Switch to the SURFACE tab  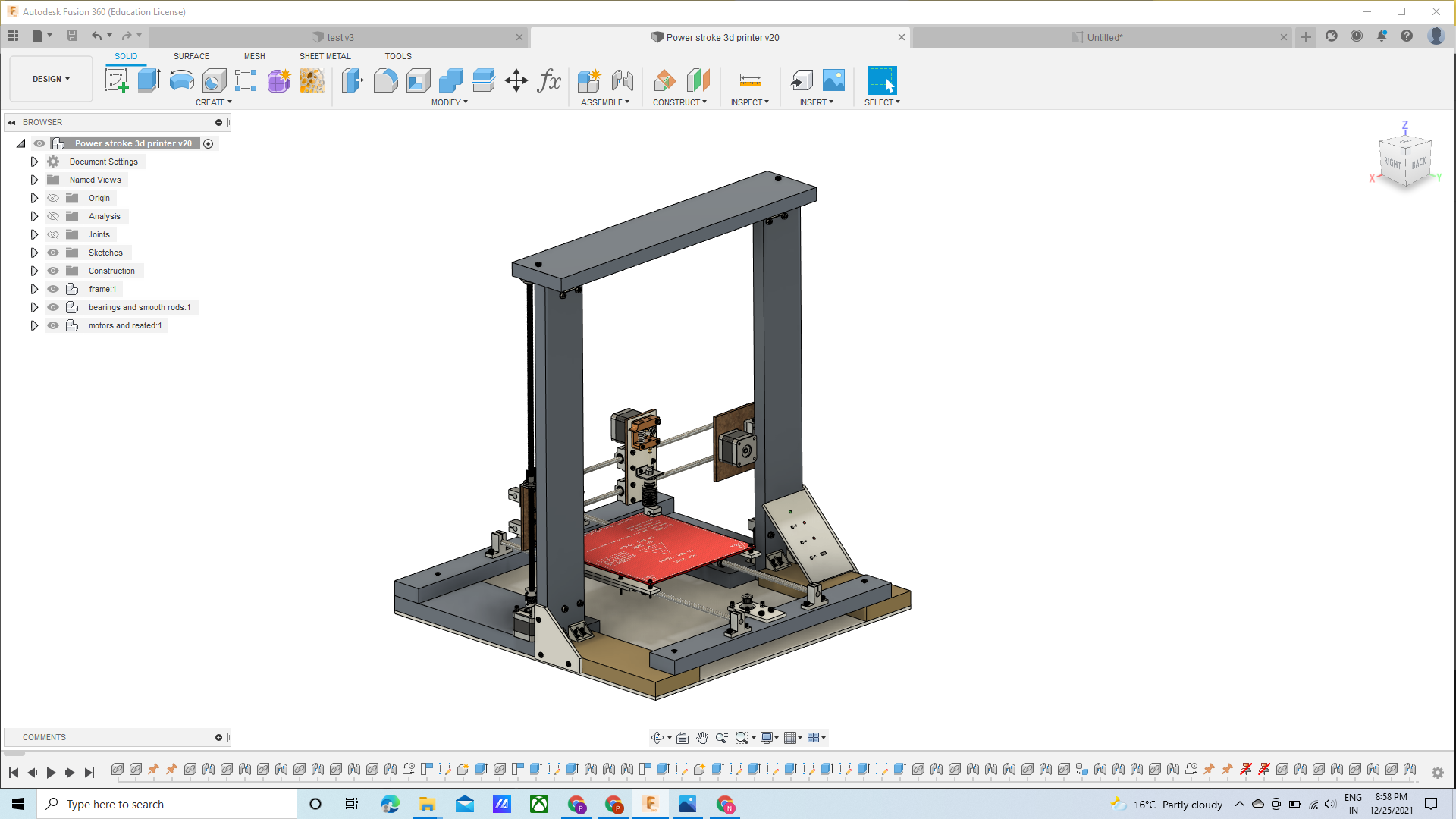tap(190, 56)
